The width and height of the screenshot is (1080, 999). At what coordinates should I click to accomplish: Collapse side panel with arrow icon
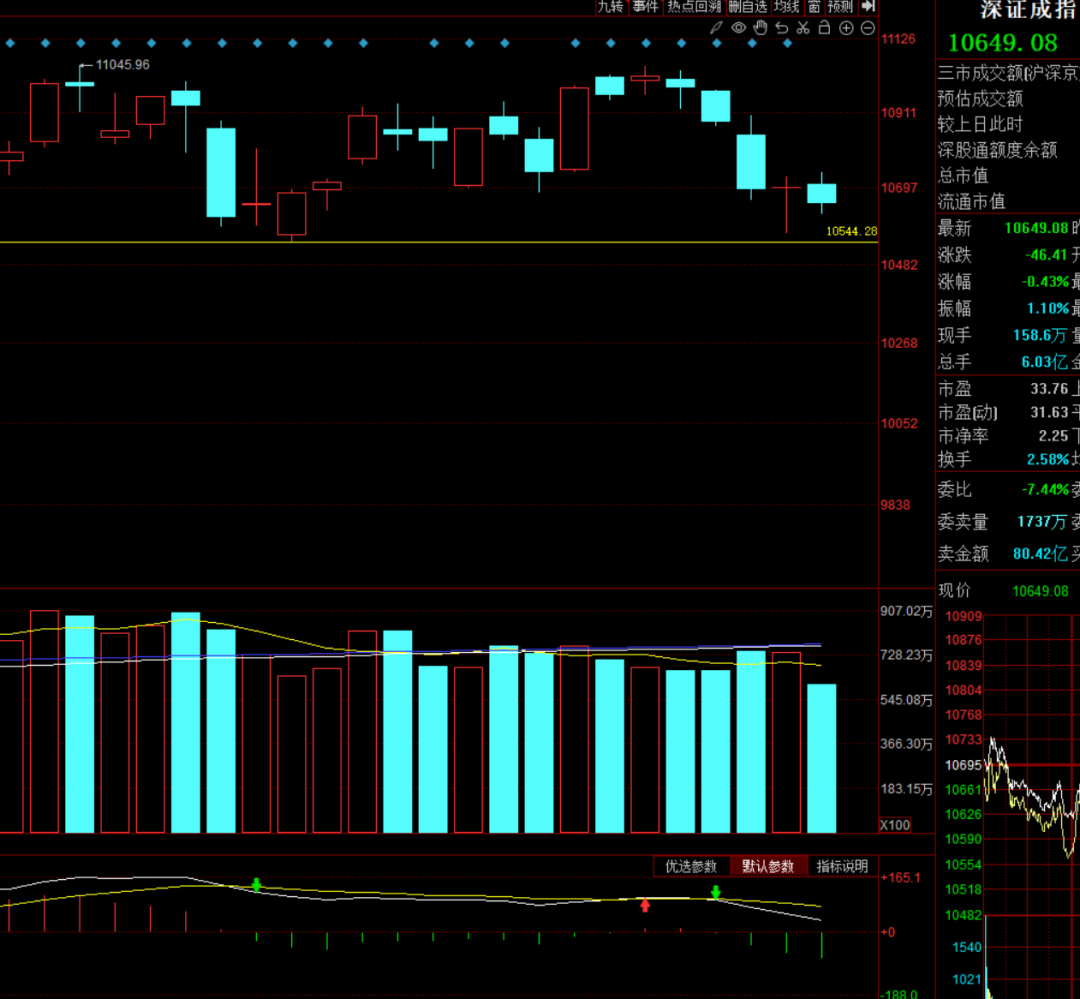click(868, 6)
